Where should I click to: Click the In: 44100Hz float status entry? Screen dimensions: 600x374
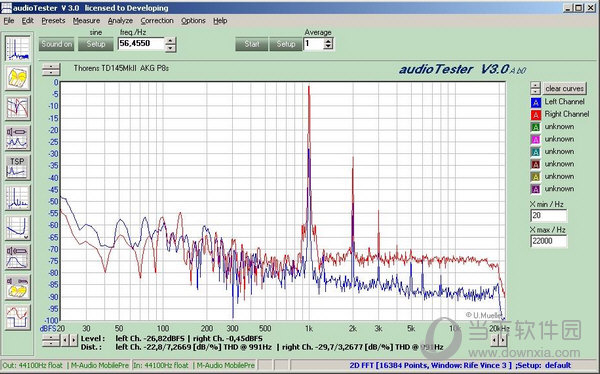pos(161,366)
